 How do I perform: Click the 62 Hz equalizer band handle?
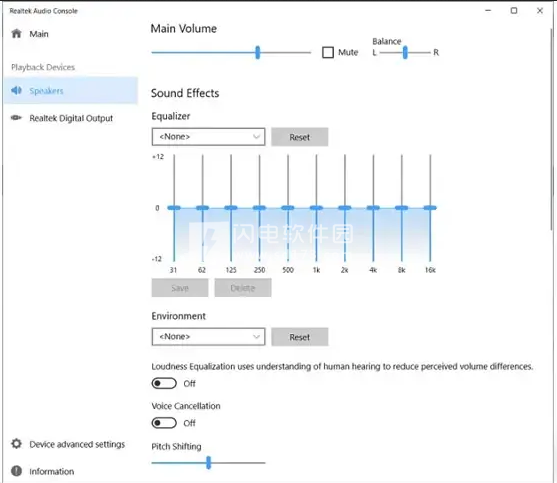tap(202, 208)
